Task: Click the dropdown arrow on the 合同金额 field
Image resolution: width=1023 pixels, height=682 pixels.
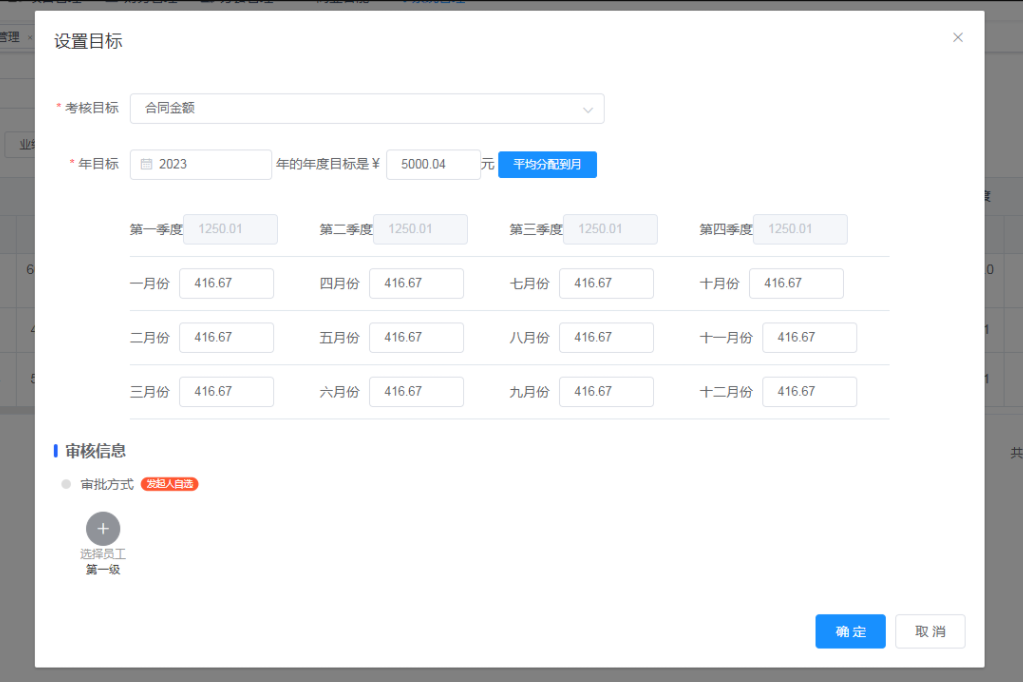Action: click(590, 108)
